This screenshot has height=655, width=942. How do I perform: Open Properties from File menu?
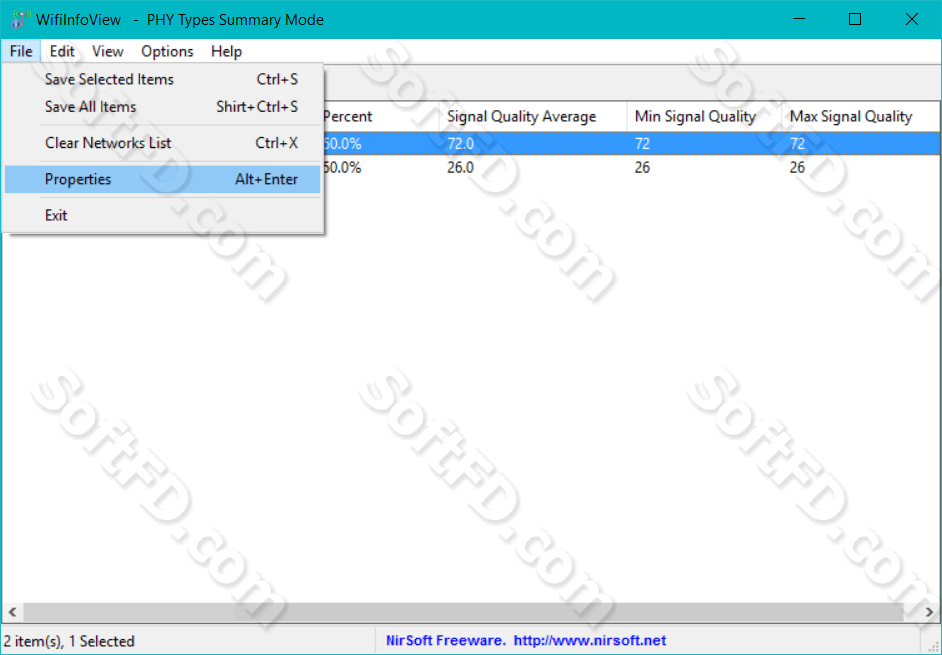click(162, 179)
